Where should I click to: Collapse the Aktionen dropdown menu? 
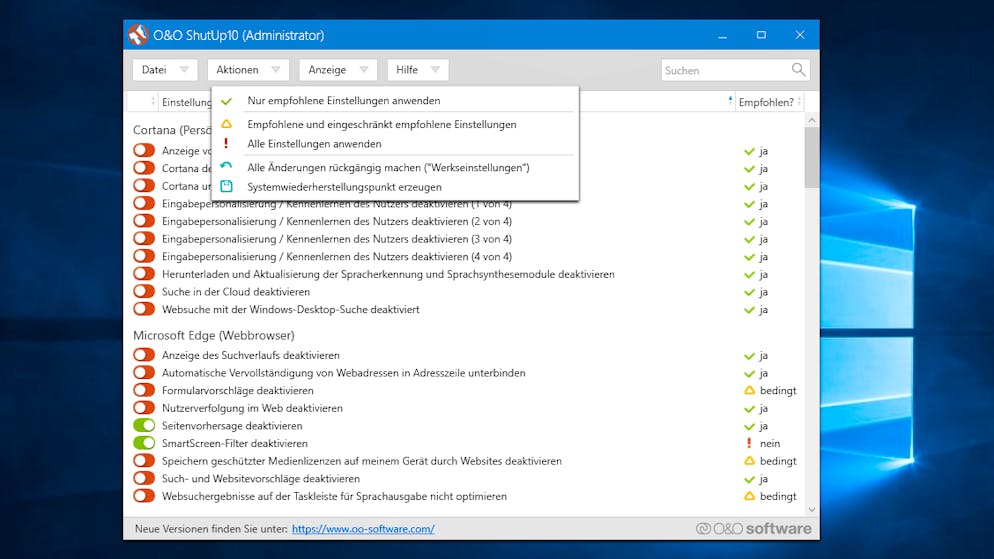[248, 70]
